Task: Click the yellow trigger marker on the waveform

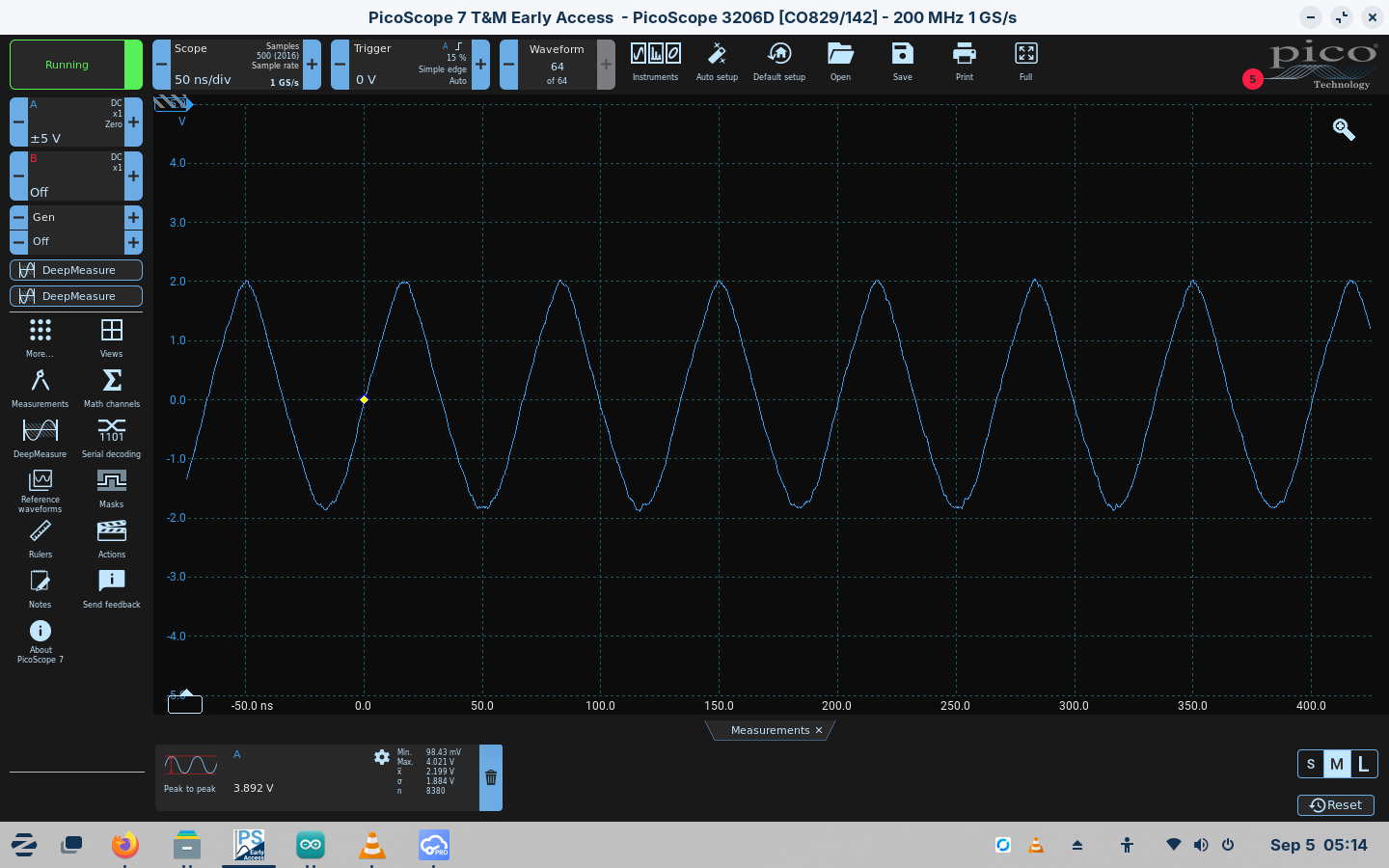Action: click(364, 399)
